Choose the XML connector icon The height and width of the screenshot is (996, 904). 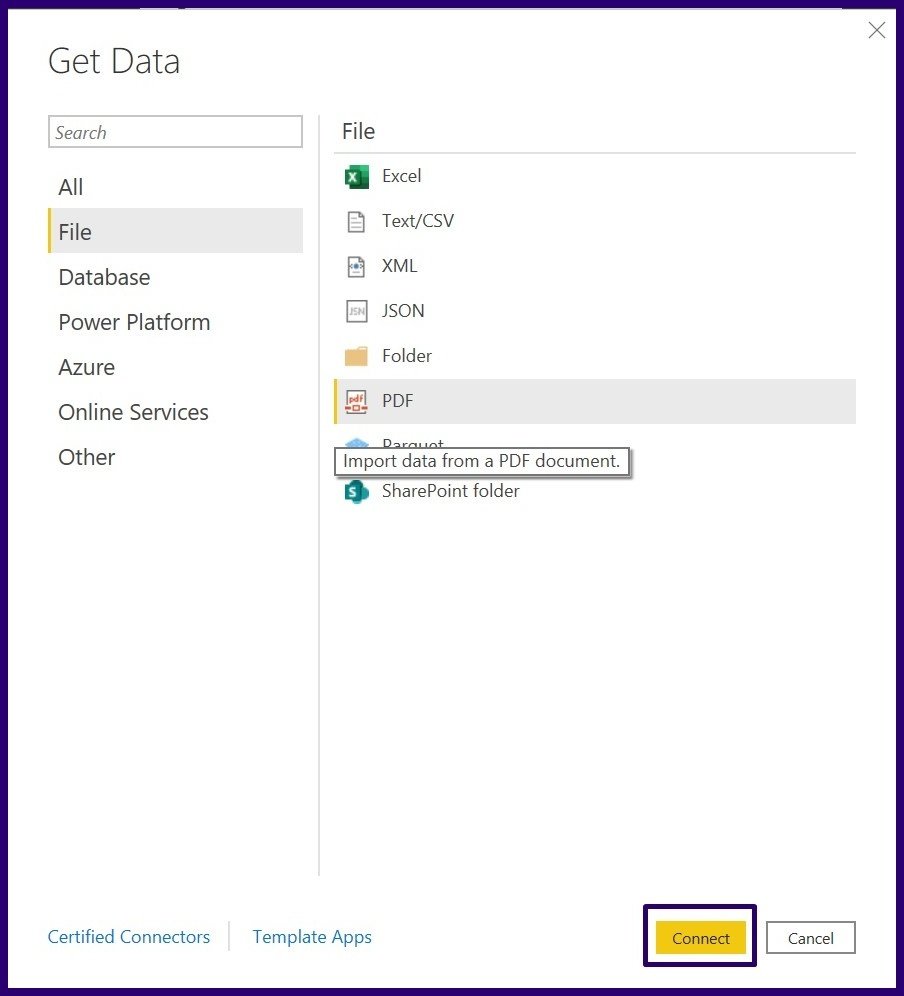tap(356, 266)
